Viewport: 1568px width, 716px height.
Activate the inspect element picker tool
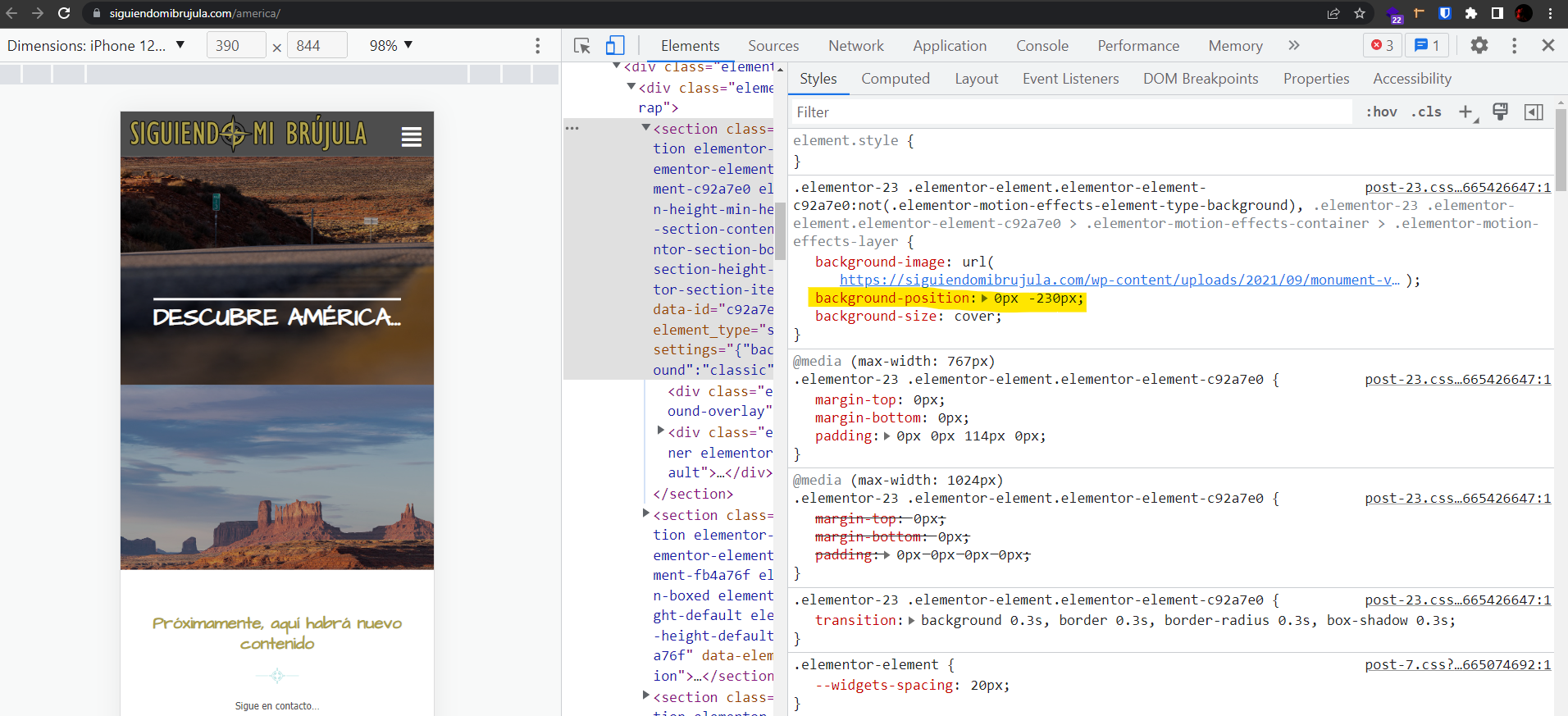point(582,46)
